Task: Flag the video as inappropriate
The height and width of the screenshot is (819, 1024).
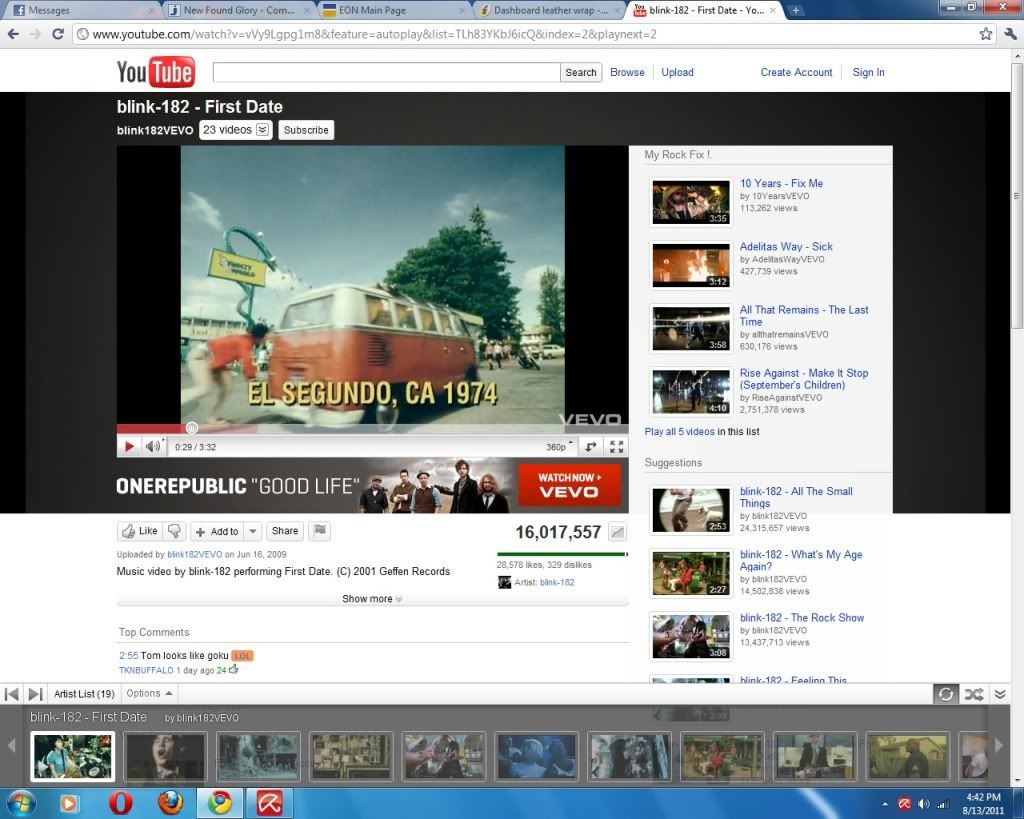Action: click(320, 531)
